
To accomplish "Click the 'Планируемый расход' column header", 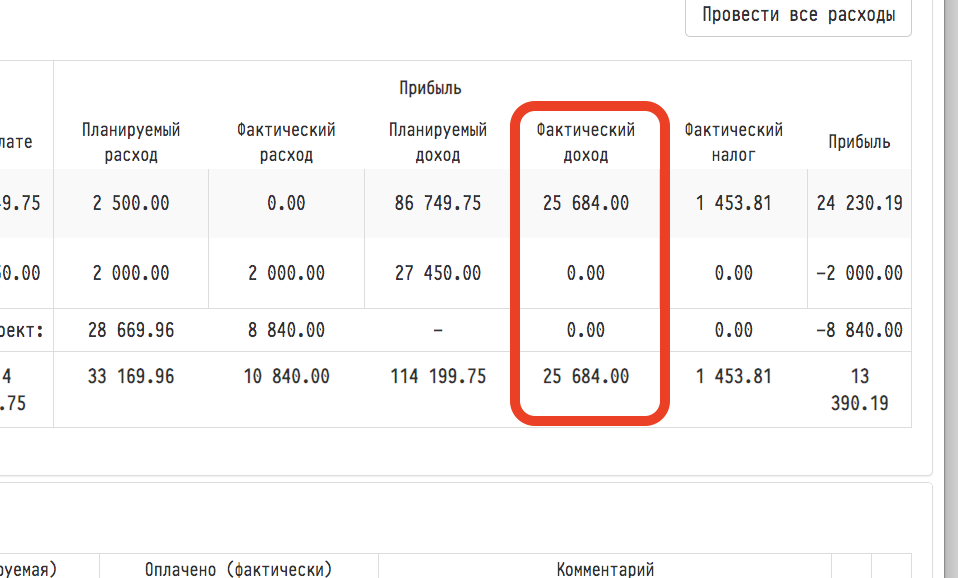I will click(x=131, y=142).
